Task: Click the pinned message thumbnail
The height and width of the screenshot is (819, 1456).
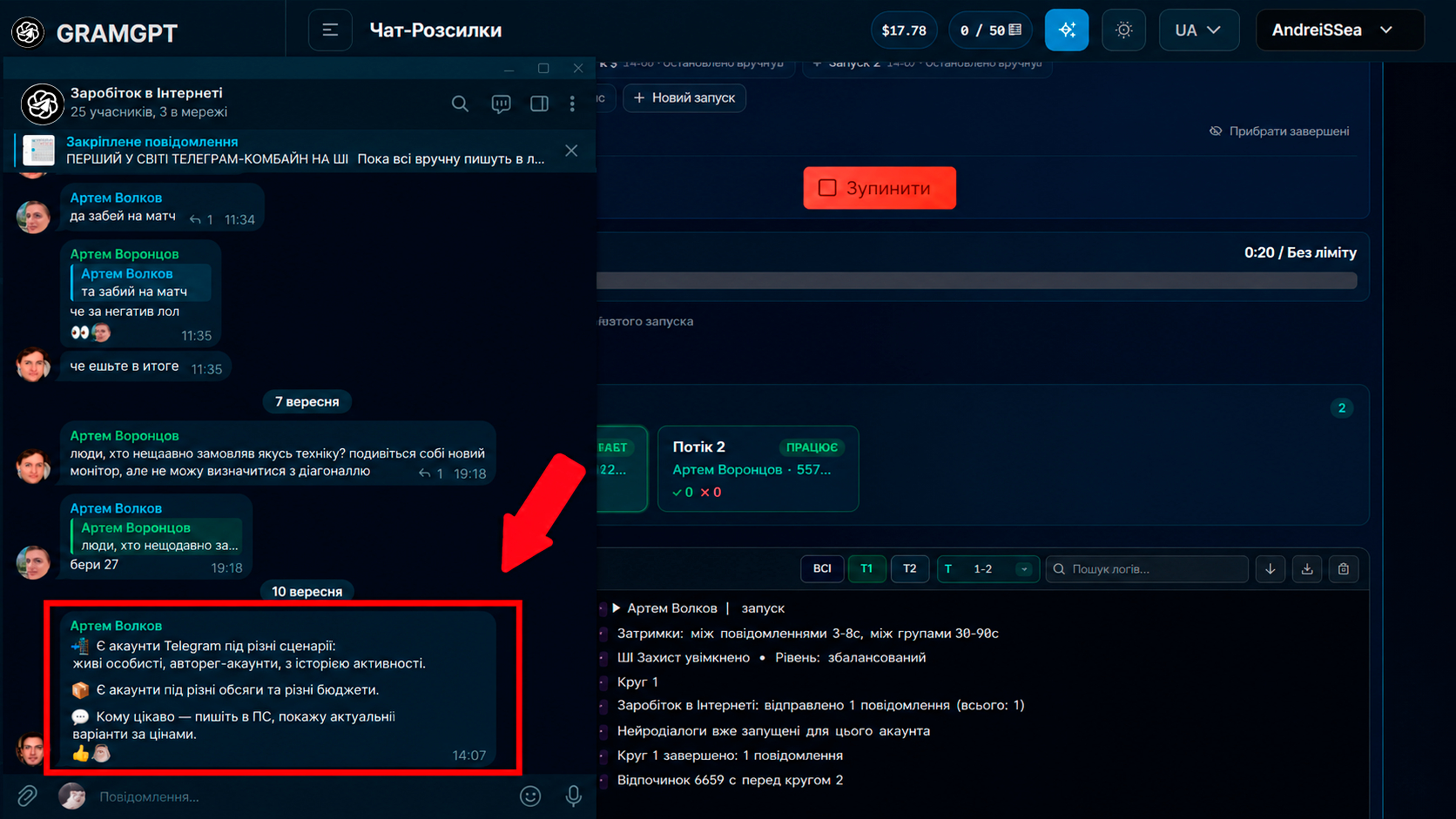Action: coord(39,151)
